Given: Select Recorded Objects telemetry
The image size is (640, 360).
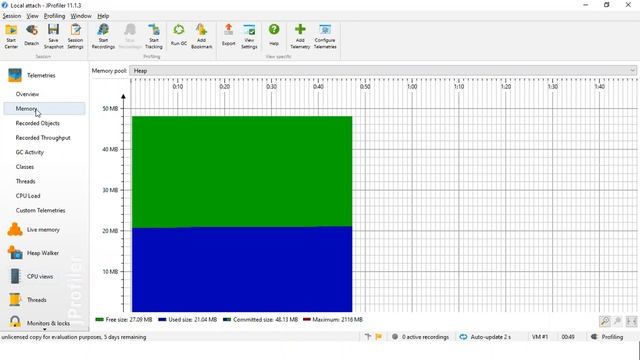Looking at the screenshot, I should click(x=38, y=123).
